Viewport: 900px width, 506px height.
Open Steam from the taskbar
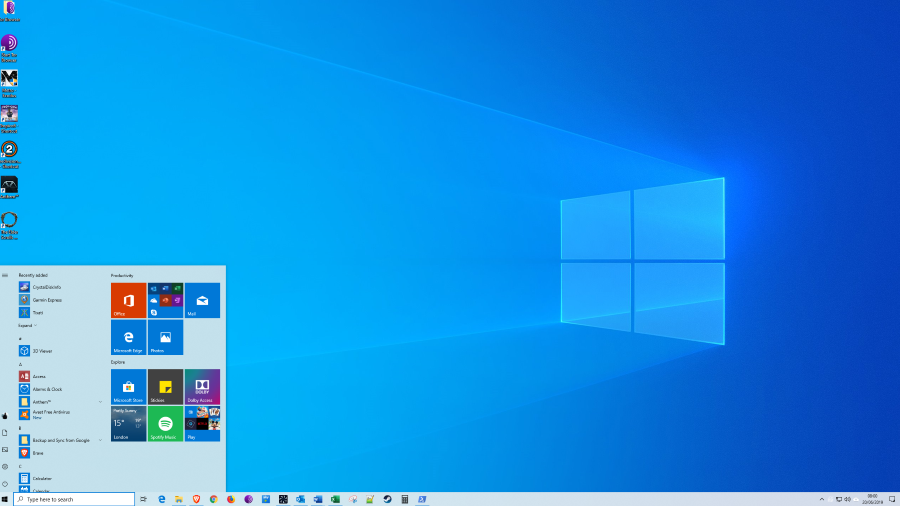click(x=387, y=499)
